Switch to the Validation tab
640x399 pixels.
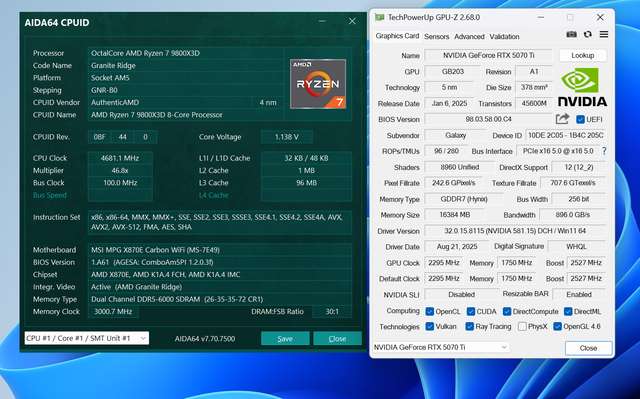[504, 37]
